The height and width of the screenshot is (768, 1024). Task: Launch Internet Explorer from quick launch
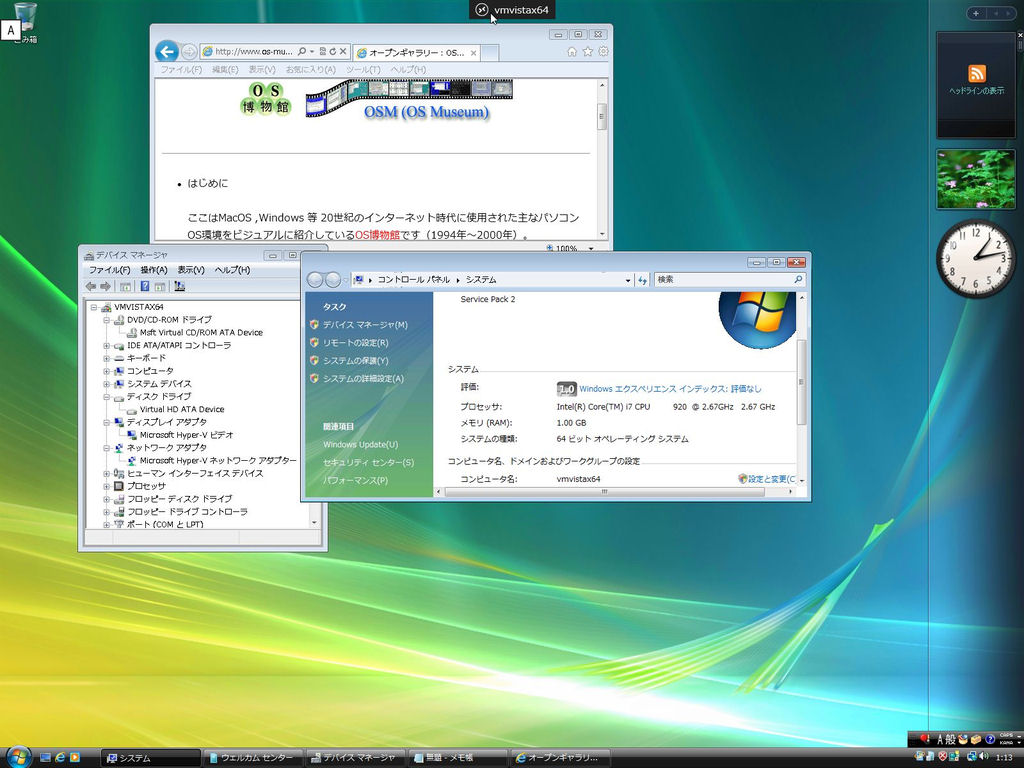[60, 758]
